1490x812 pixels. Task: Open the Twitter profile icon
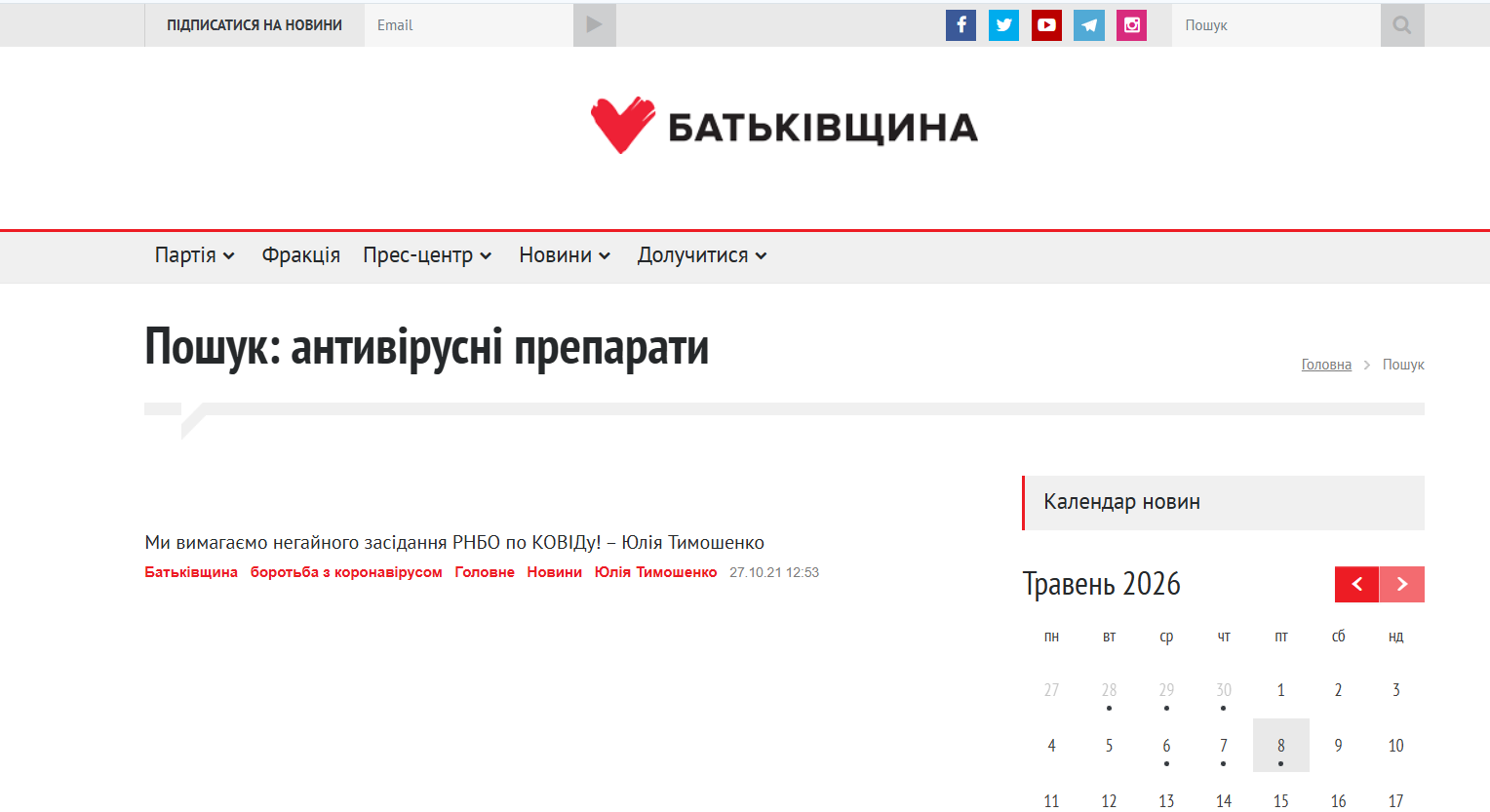(x=1003, y=25)
